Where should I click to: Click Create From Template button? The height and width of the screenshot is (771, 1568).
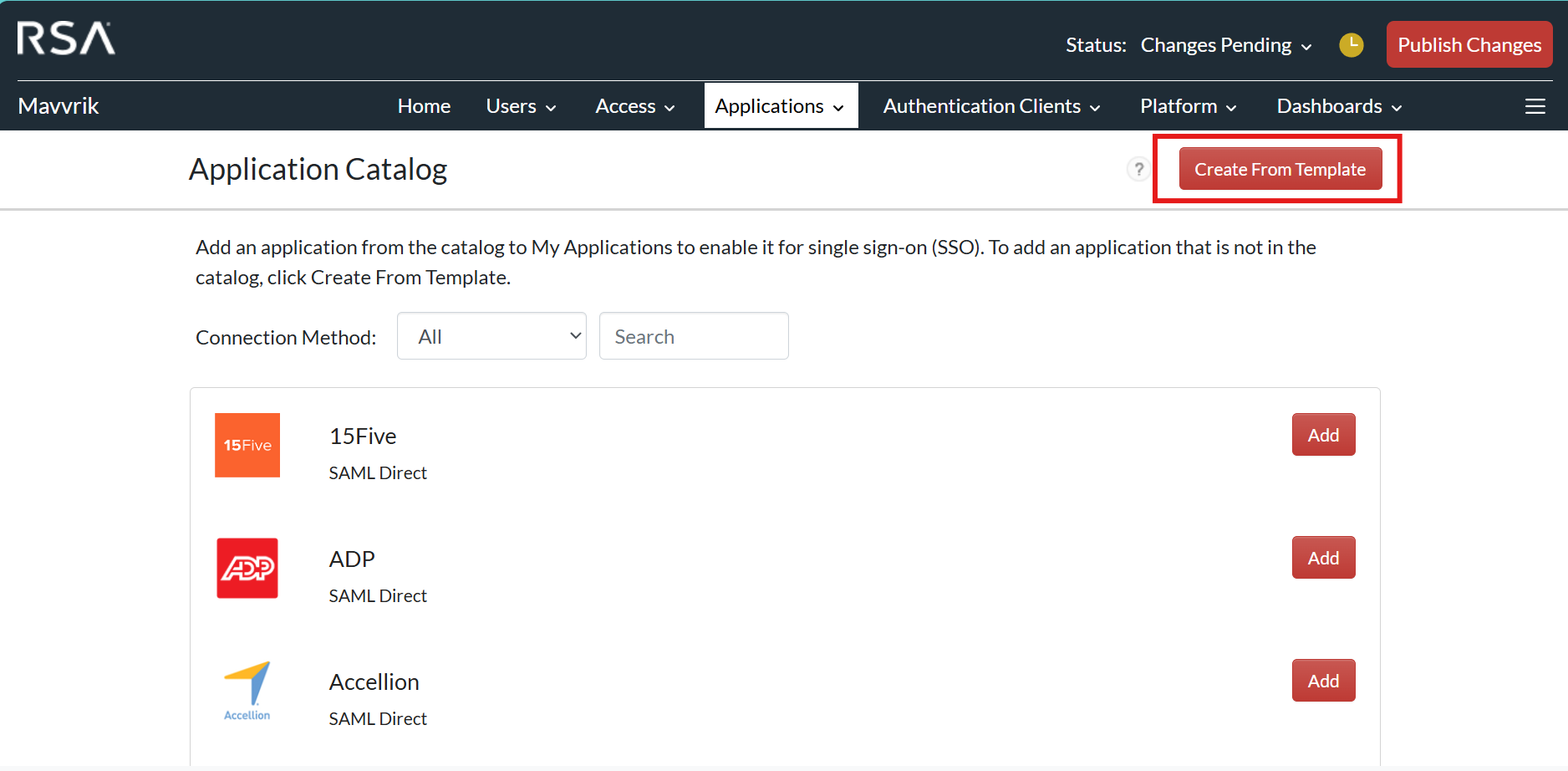point(1280,169)
